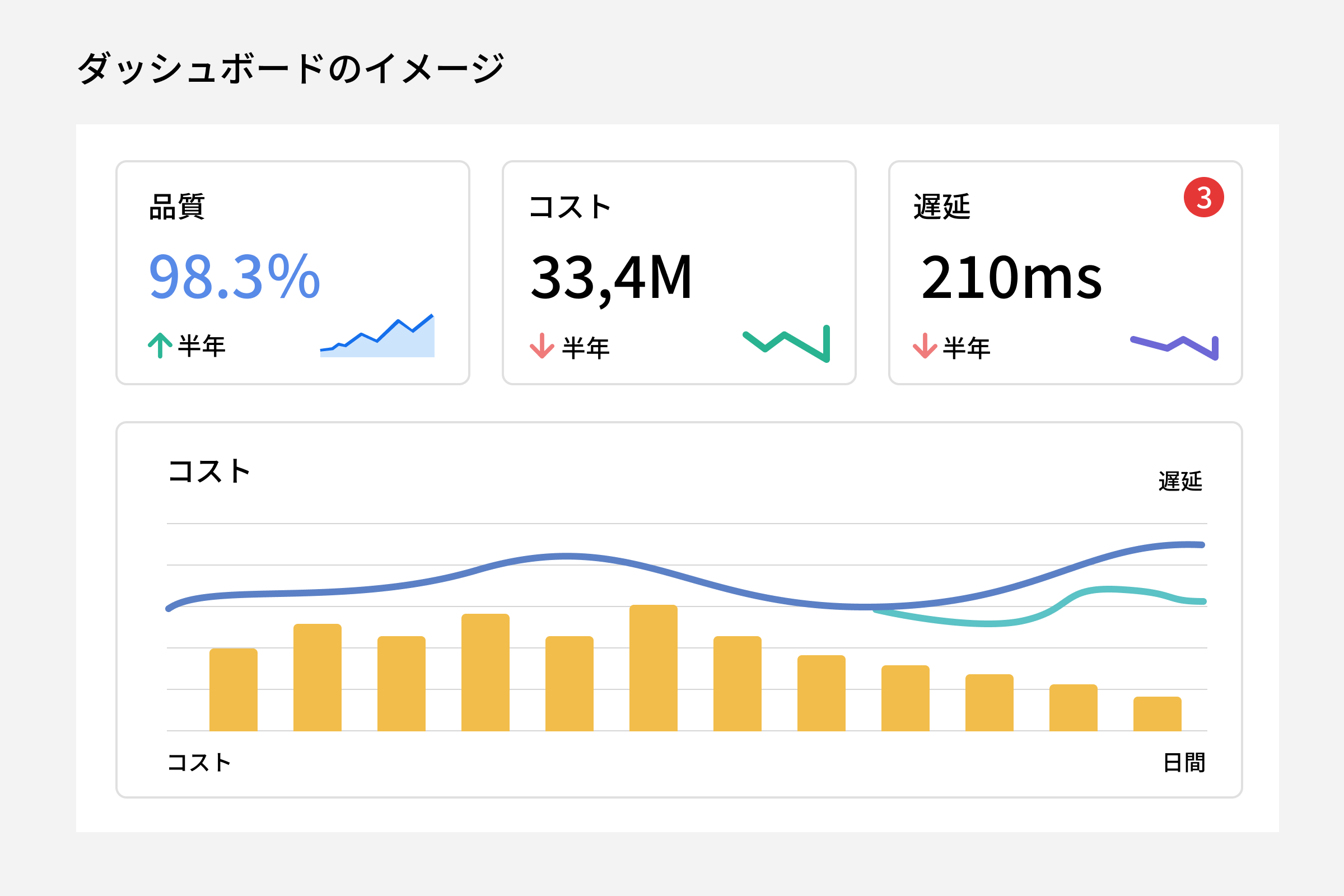The height and width of the screenshot is (896, 1344).
Task: Click the 半年 label in 品質 card
Action: [202, 346]
